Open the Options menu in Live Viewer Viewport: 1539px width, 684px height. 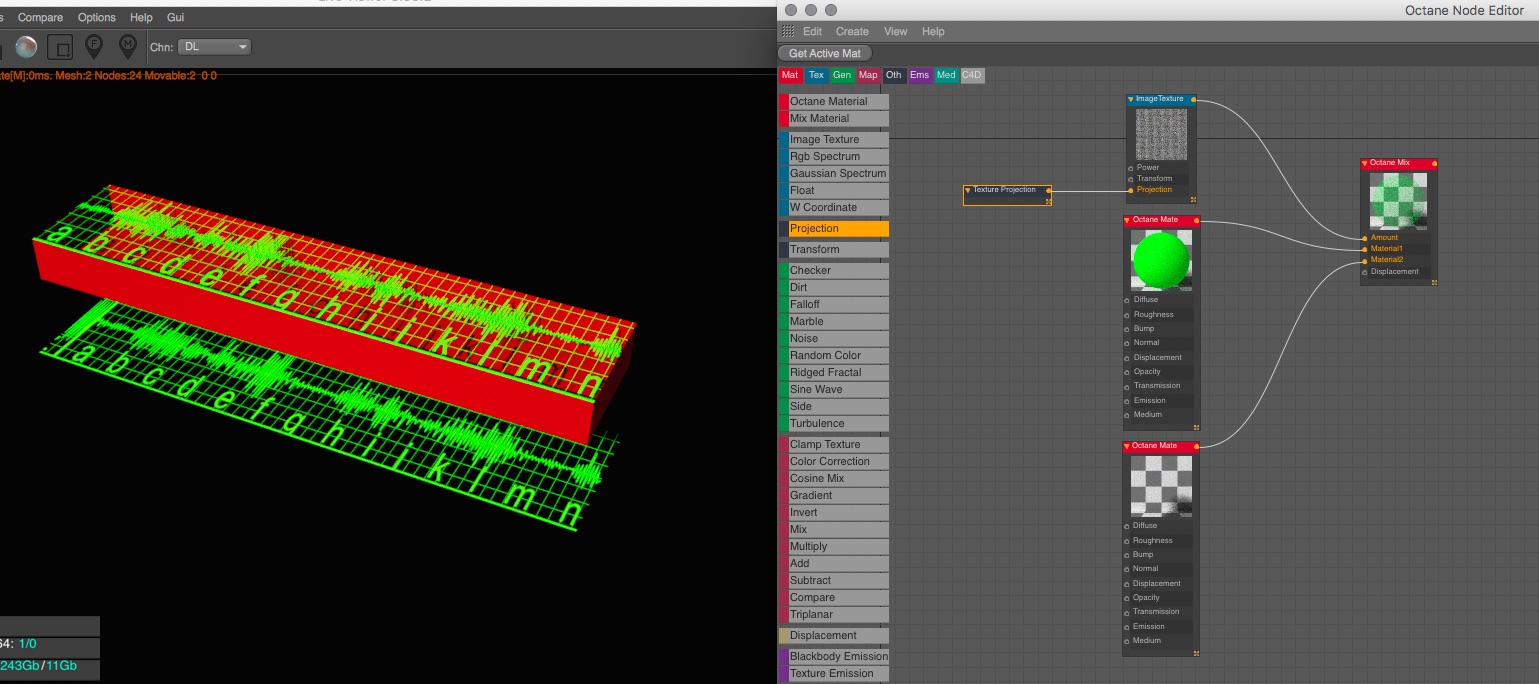(x=97, y=18)
